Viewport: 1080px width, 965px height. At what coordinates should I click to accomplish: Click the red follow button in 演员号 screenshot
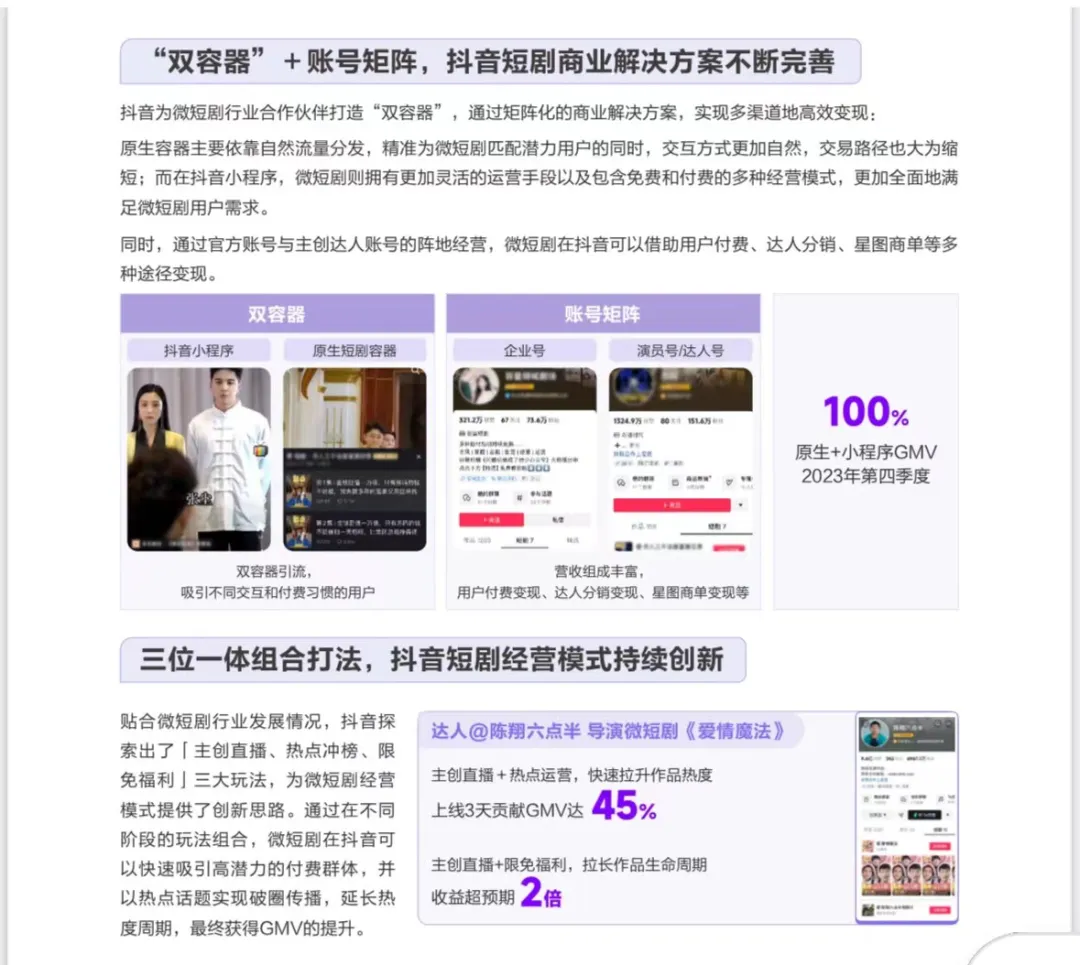(672, 505)
